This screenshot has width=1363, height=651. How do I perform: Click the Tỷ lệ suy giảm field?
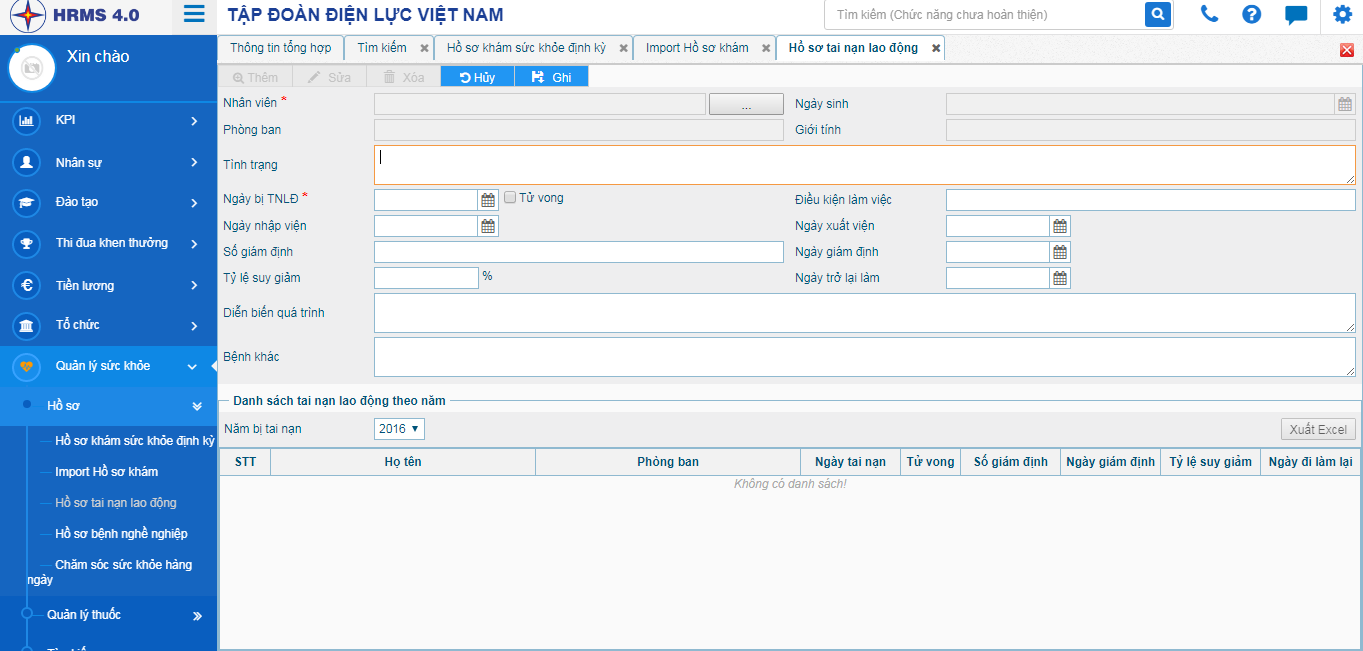[x=427, y=278]
